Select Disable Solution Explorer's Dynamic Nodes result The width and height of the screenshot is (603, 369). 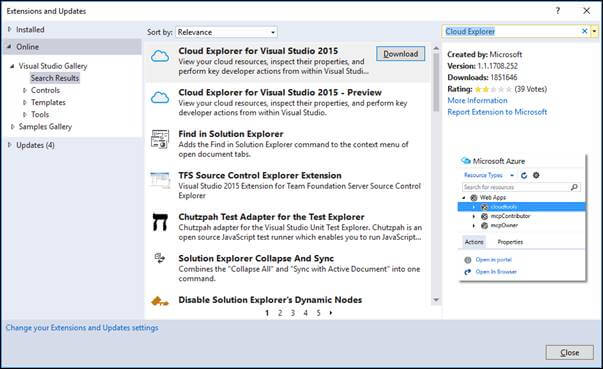tap(287, 300)
